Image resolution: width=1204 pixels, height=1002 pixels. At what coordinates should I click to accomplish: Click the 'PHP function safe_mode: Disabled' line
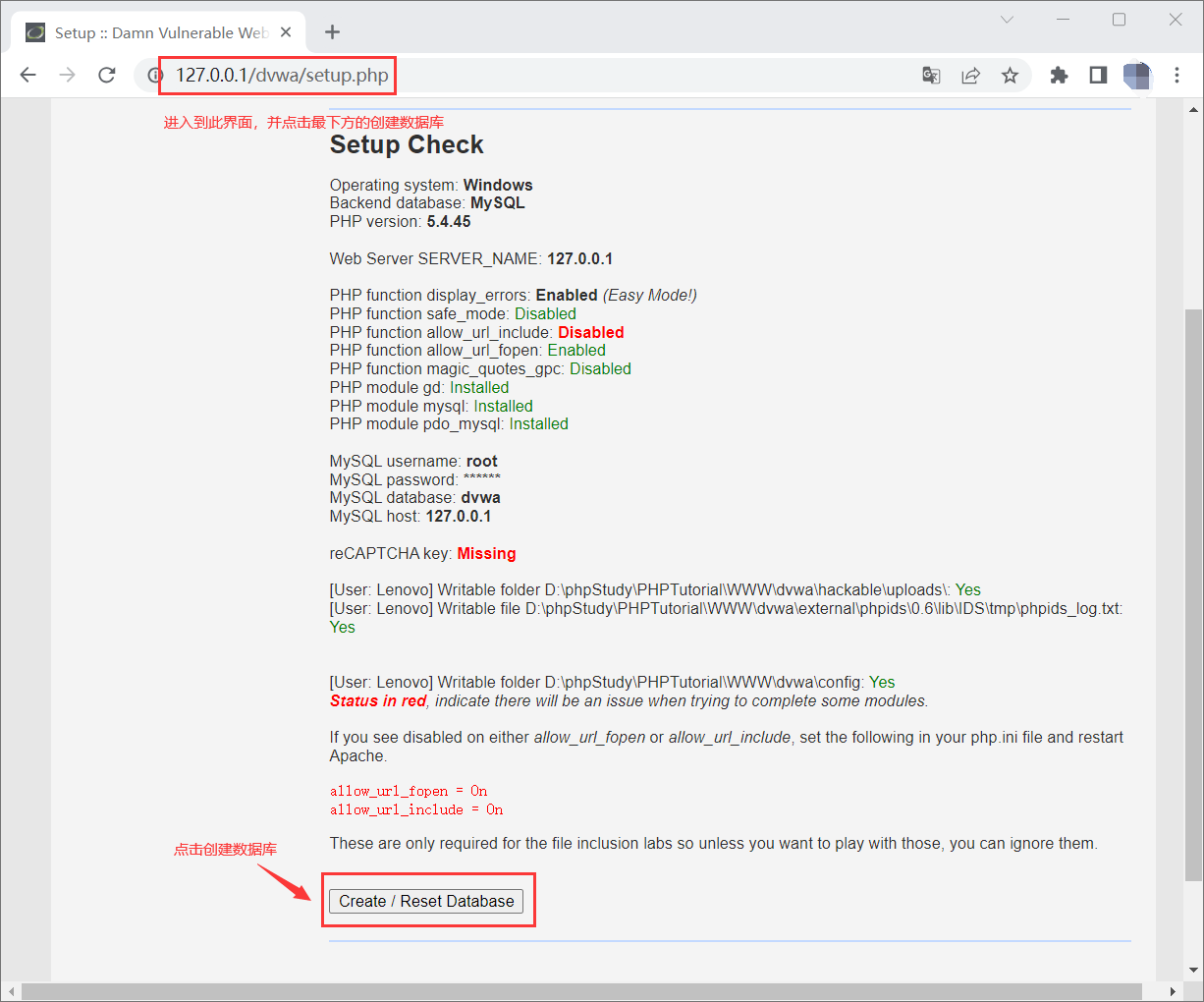click(453, 313)
